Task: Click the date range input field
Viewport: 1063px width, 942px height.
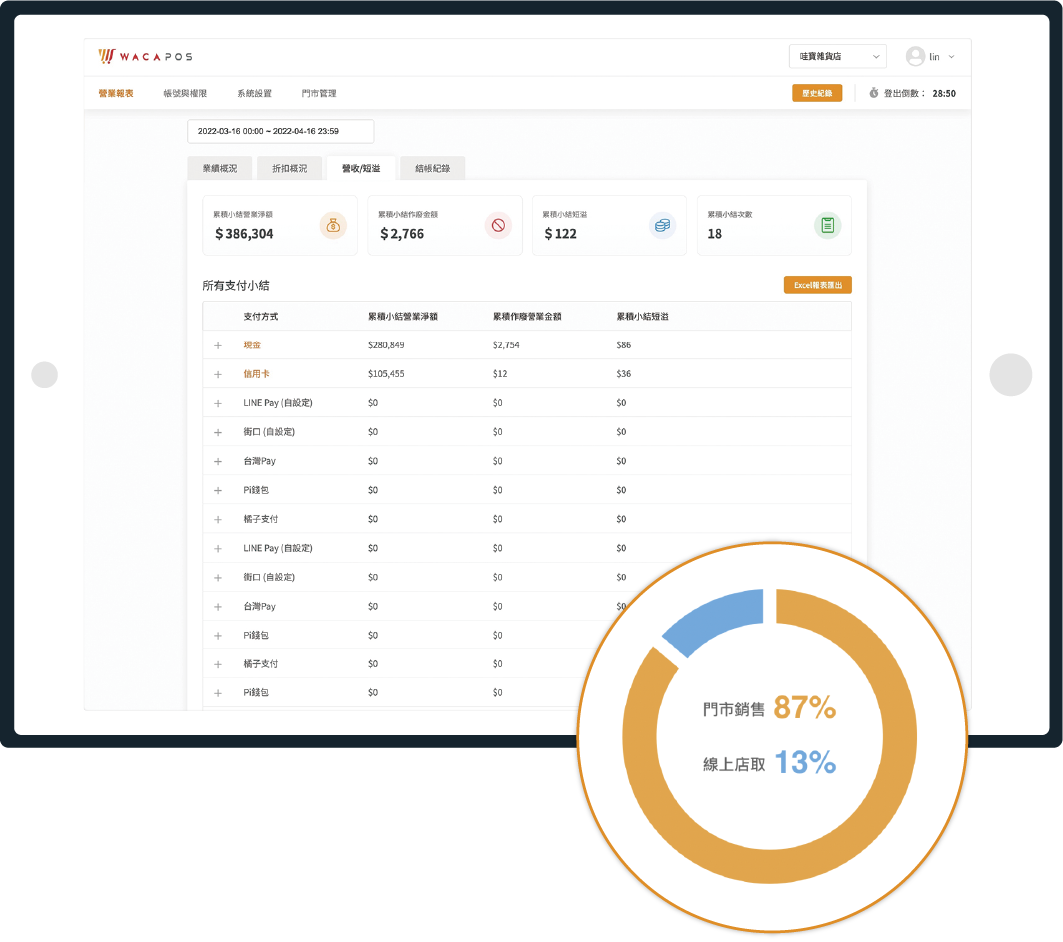Action: (280, 131)
